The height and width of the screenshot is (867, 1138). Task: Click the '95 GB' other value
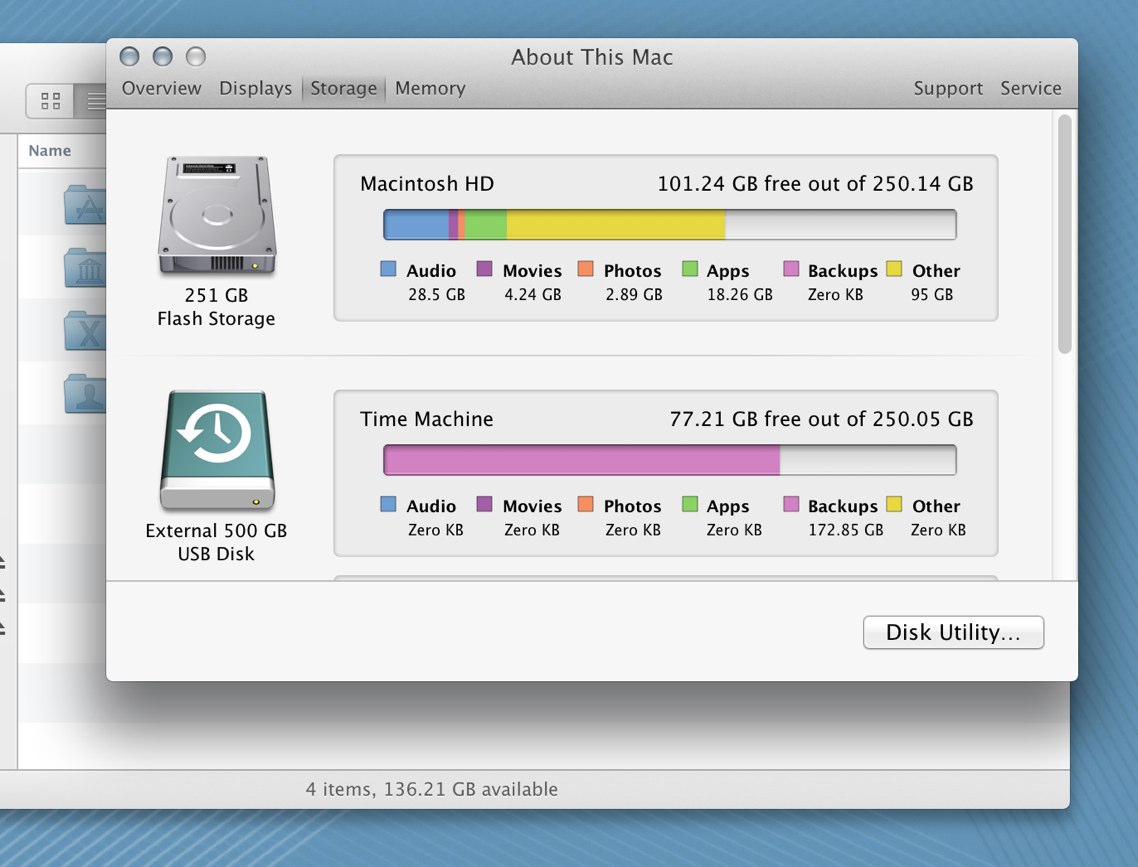pos(932,295)
